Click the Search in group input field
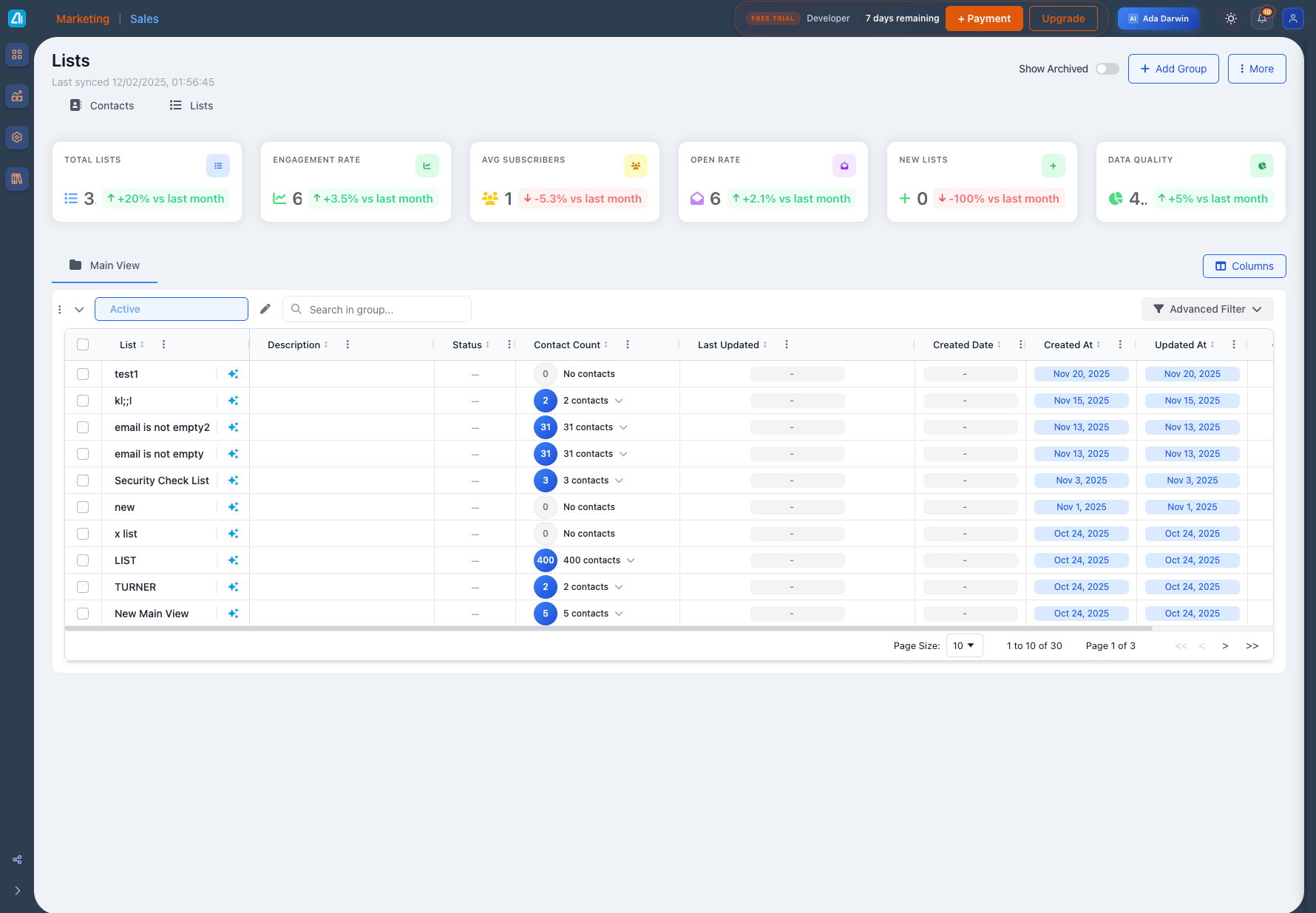This screenshot has height=913, width=1316. pos(384,309)
